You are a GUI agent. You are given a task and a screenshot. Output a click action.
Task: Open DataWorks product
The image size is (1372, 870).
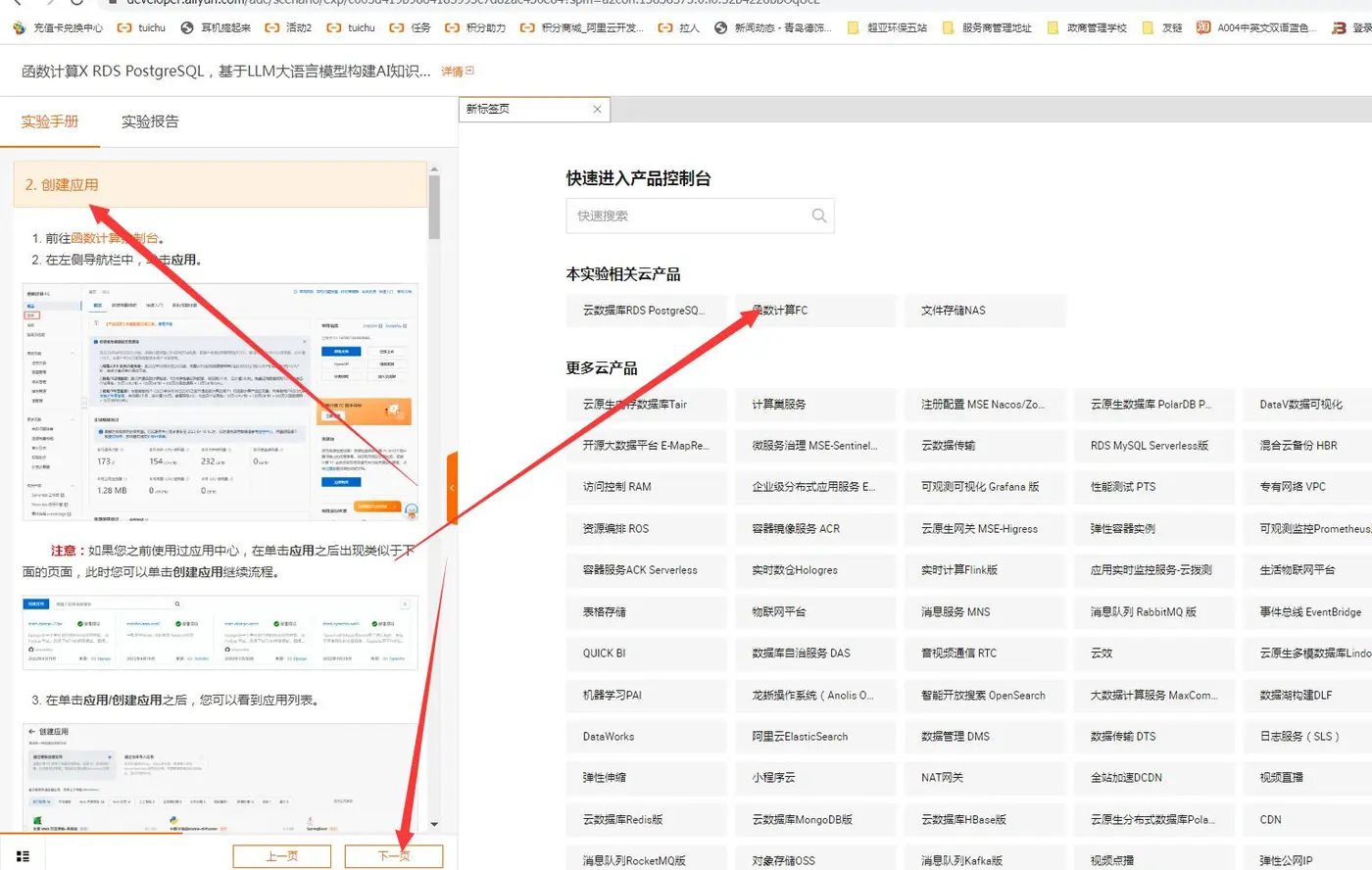click(647, 737)
